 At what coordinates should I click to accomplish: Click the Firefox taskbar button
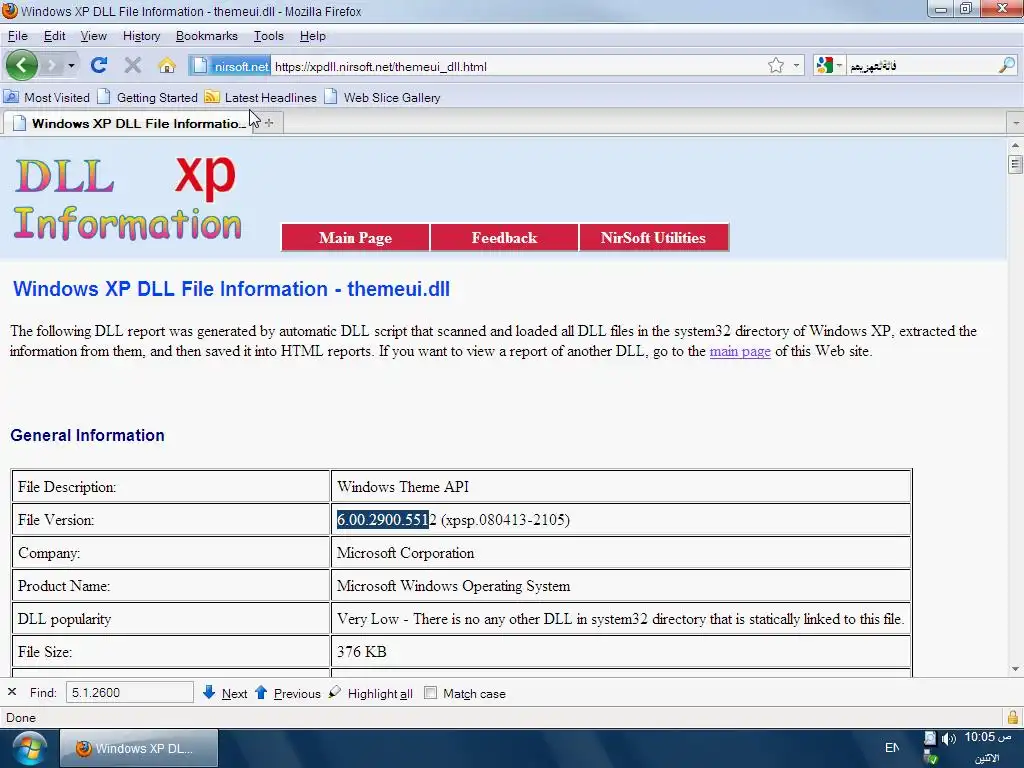(139, 748)
